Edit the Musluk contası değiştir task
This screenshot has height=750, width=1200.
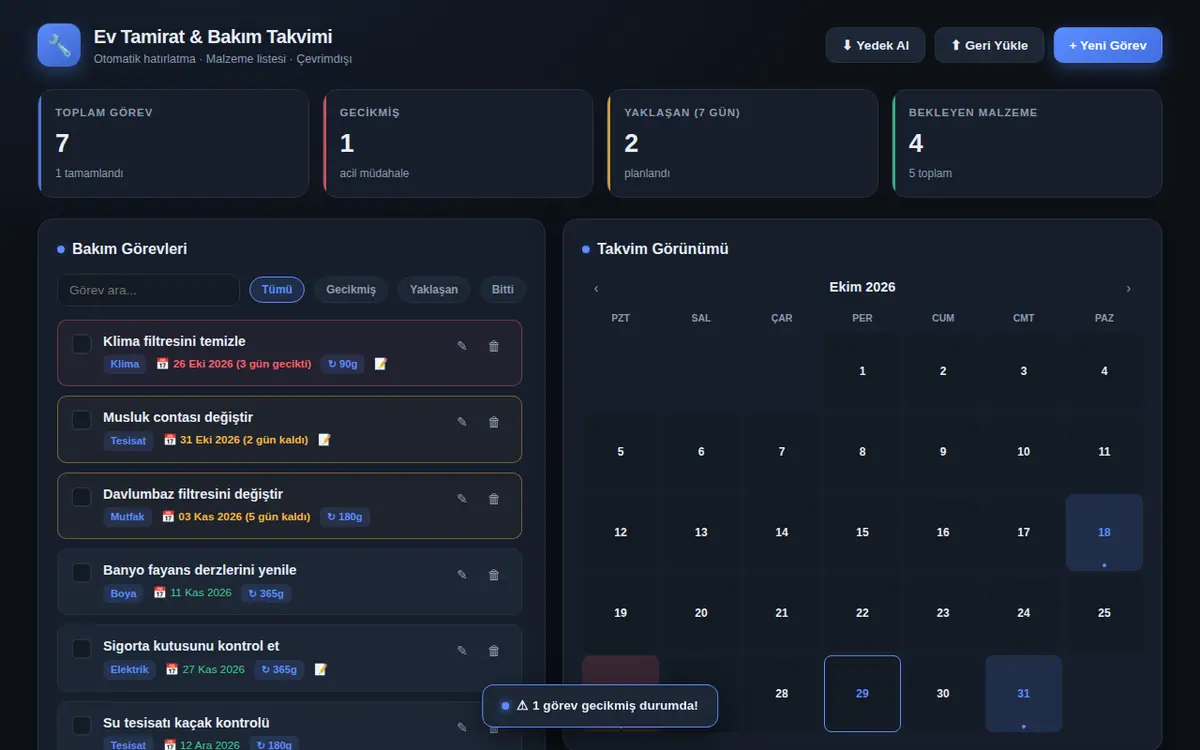tap(462, 422)
